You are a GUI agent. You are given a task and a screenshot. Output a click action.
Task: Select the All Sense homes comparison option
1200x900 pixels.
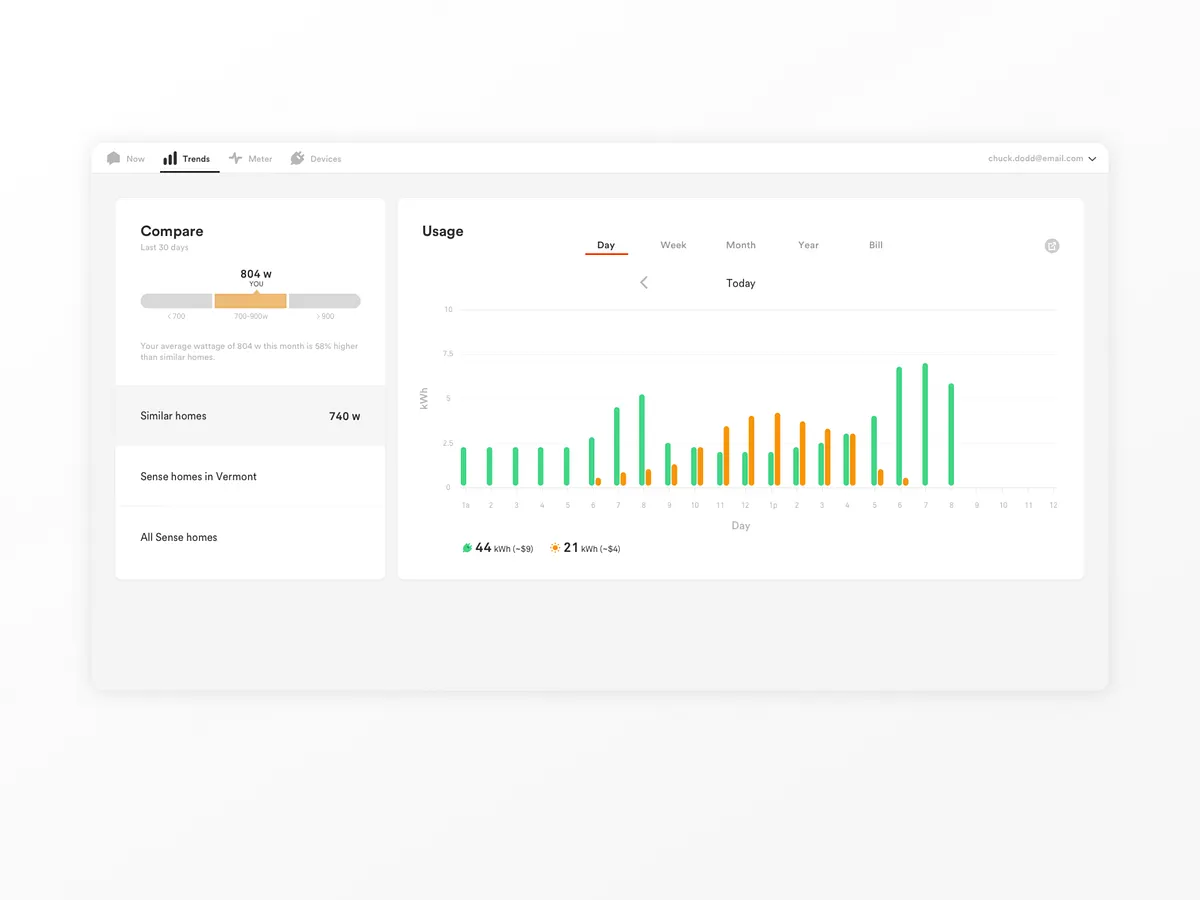pyautogui.click(x=249, y=537)
